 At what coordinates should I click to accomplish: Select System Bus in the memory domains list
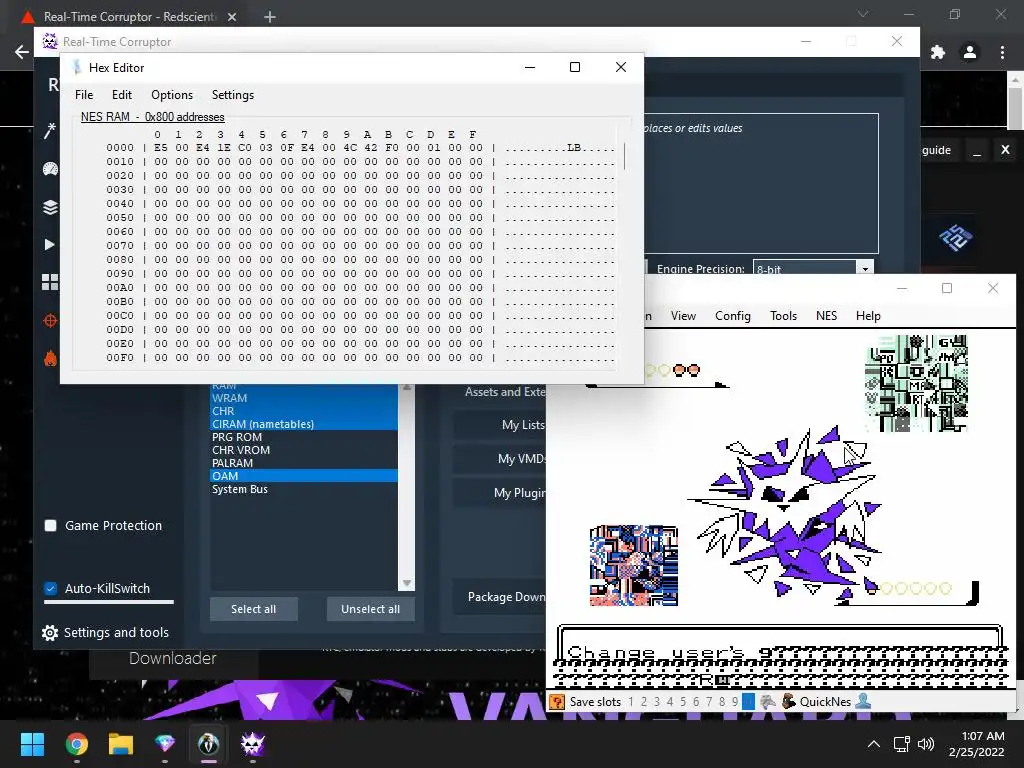304,489
